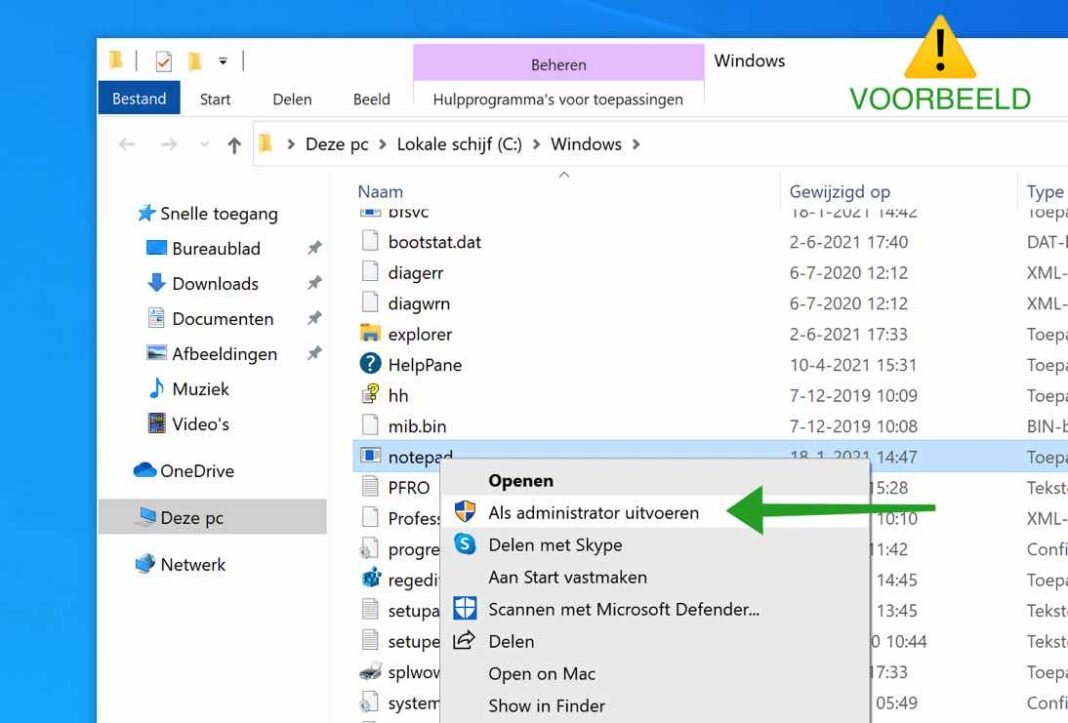Click the pin icon next to Downloads
This screenshot has width=1068, height=723.
click(x=314, y=283)
